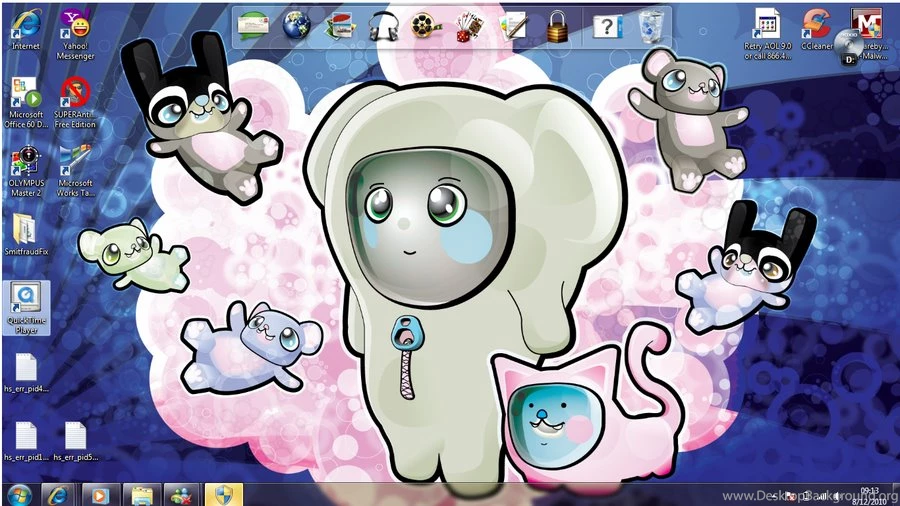
Task: Open the globe web browser dock icon
Action: pos(296,25)
